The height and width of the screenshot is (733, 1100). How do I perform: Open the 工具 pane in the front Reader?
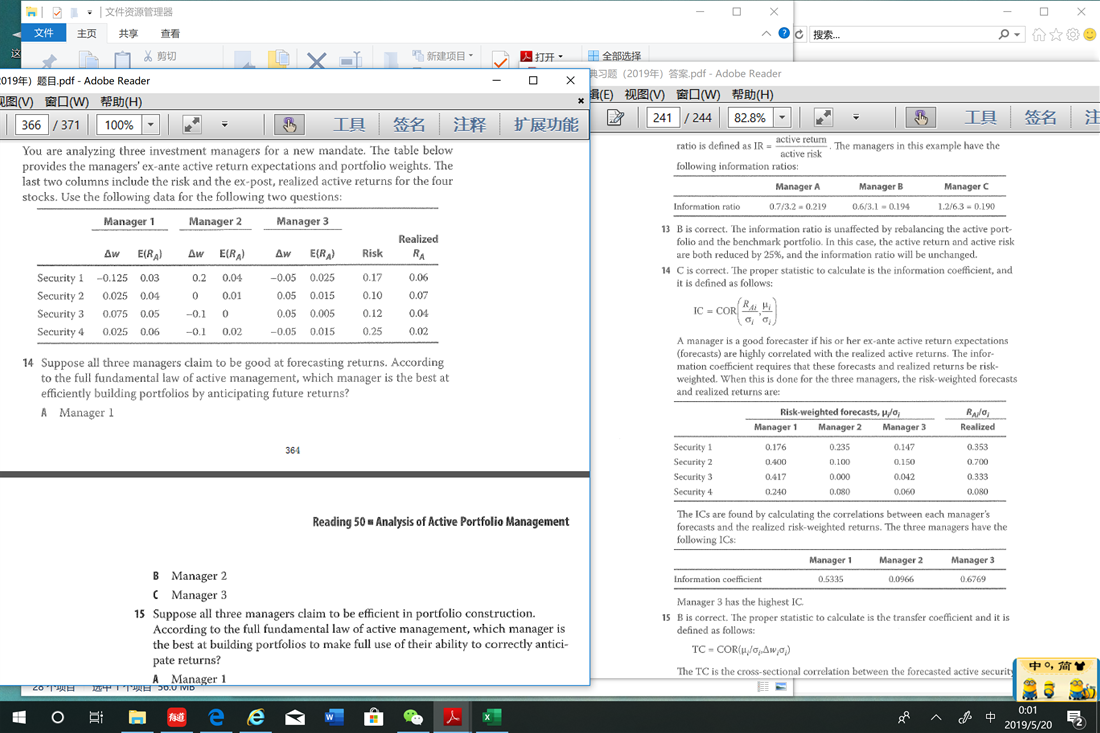pyautogui.click(x=349, y=125)
